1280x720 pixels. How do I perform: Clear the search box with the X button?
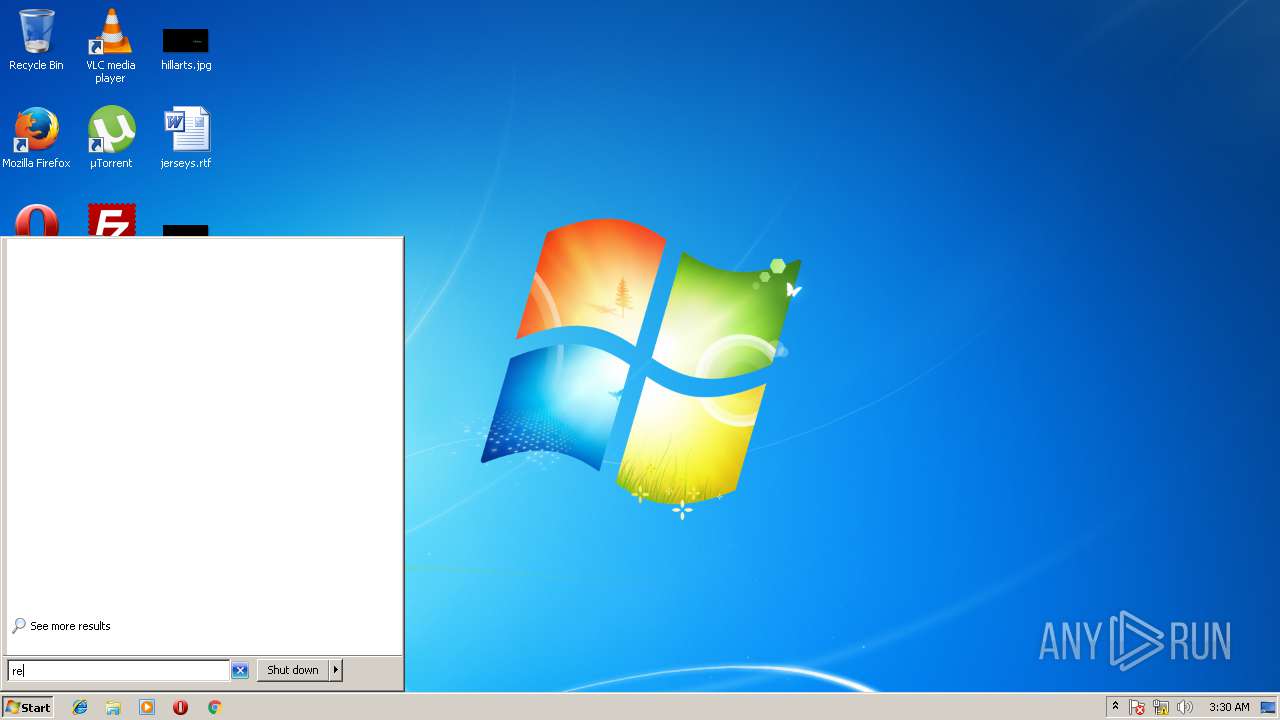pos(240,670)
